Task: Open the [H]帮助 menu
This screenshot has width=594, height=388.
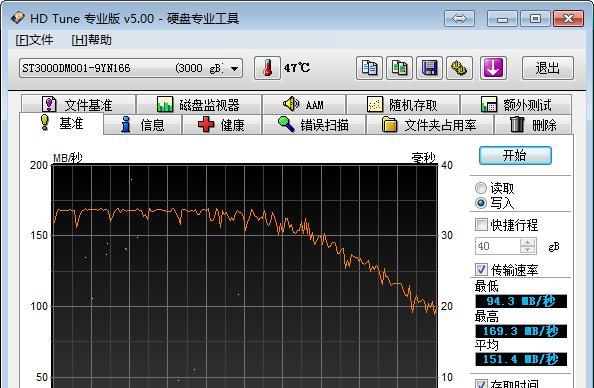Action: [x=92, y=40]
